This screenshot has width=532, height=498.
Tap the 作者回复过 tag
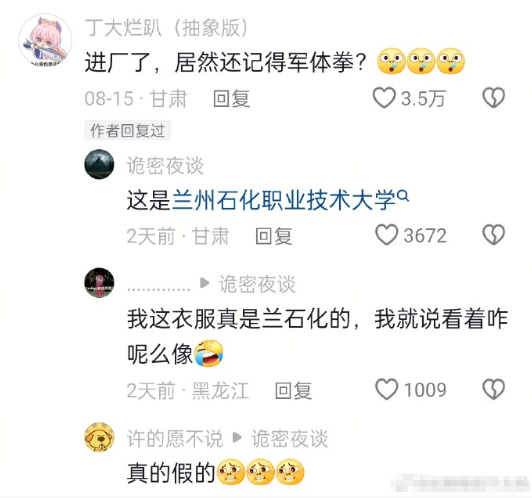click(128, 130)
